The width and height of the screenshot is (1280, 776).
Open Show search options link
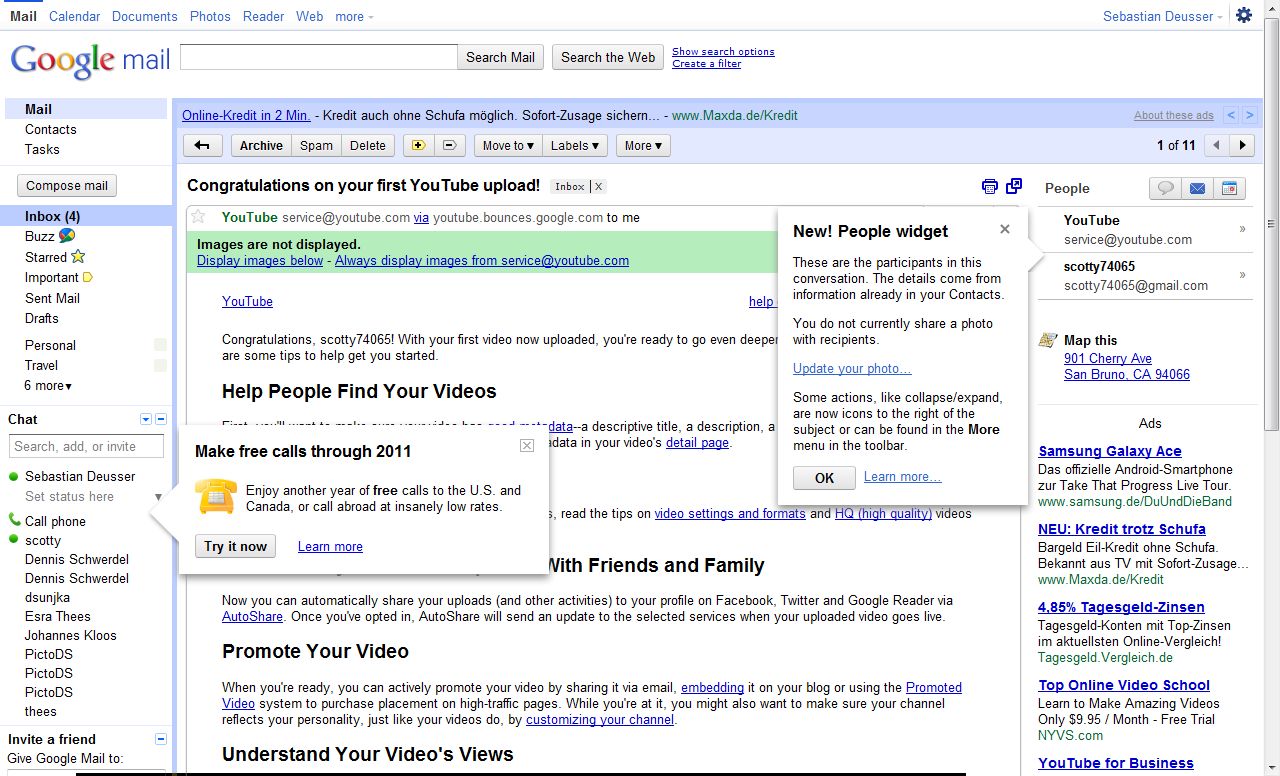(723, 52)
